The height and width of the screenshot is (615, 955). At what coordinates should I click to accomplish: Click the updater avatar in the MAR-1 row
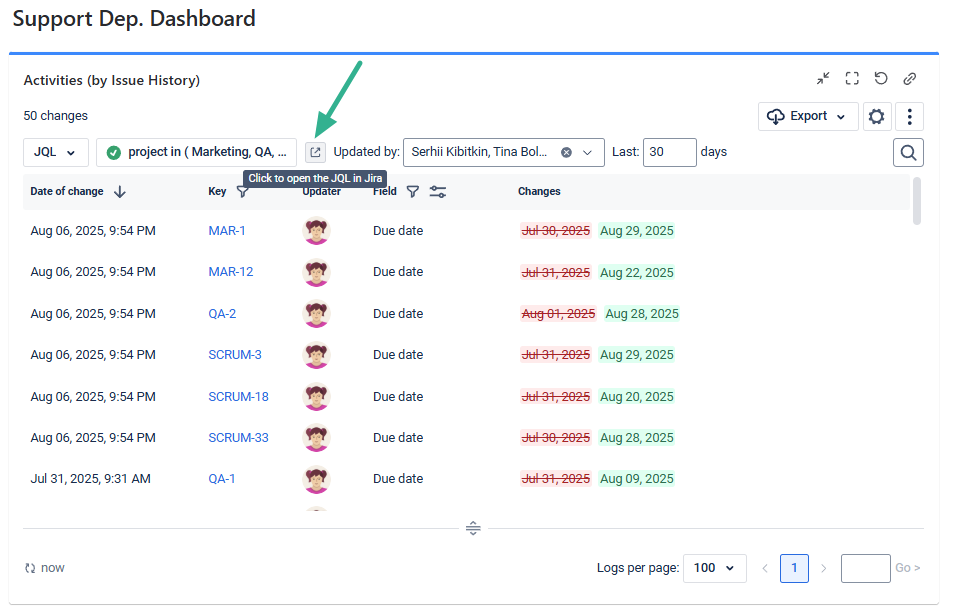pos(316,231)
